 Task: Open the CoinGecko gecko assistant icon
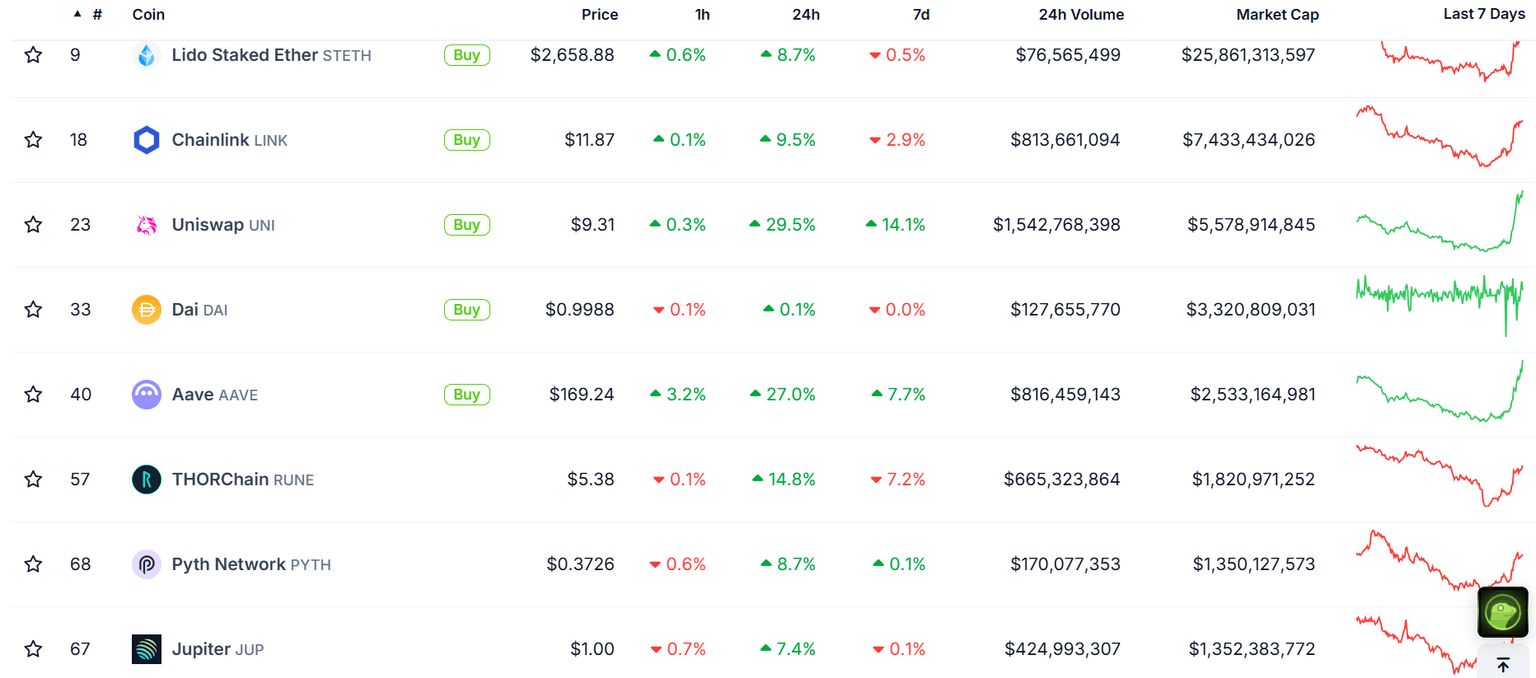click(1502, 612)
